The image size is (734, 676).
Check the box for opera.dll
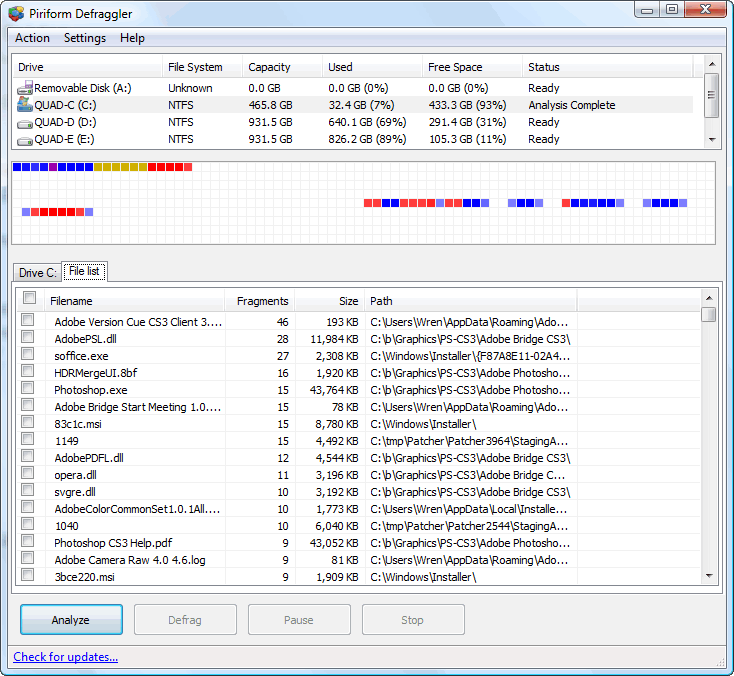click(28, 473)
